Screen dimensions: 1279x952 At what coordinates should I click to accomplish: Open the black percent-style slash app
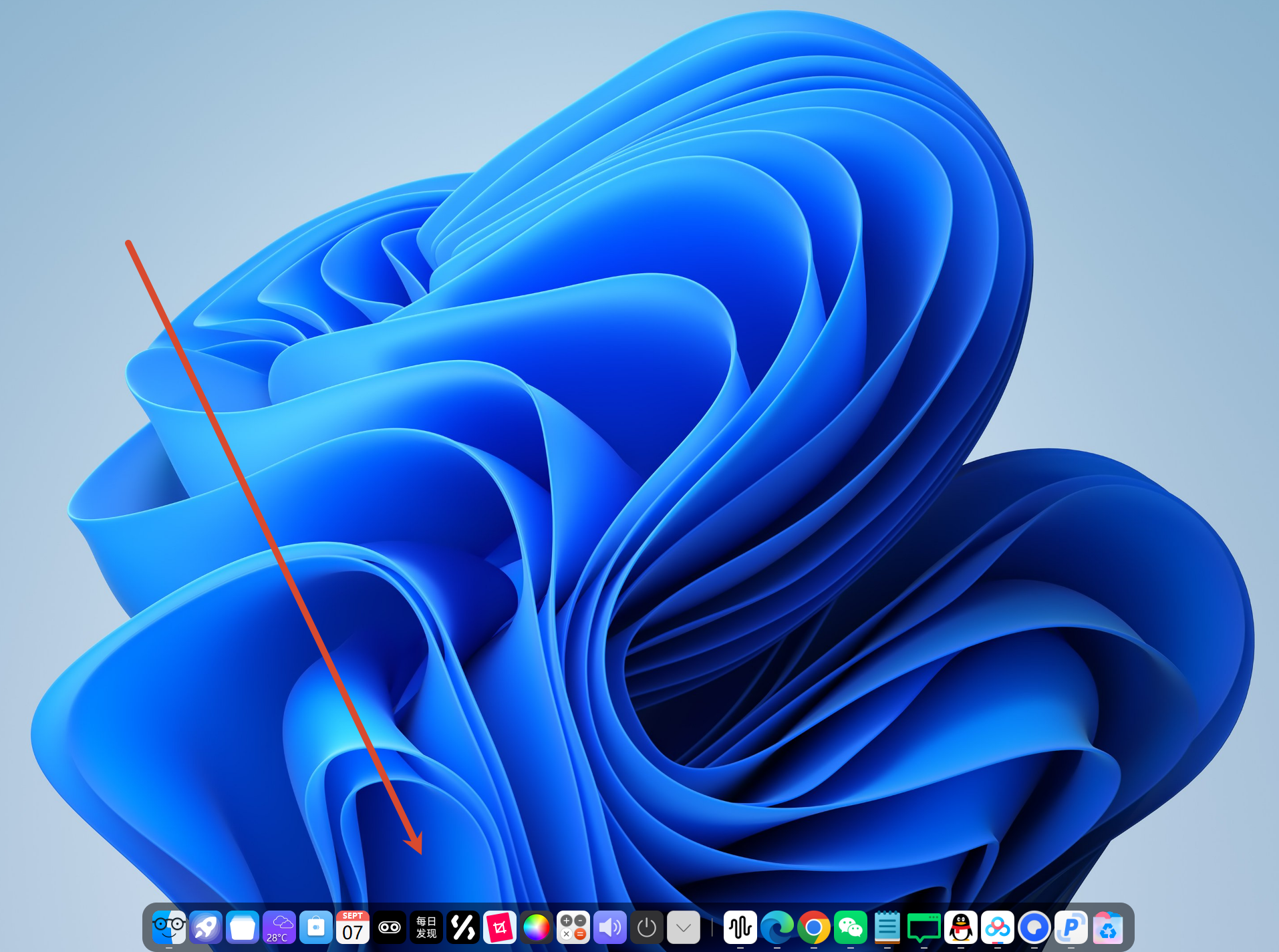[x=463, y=927]
